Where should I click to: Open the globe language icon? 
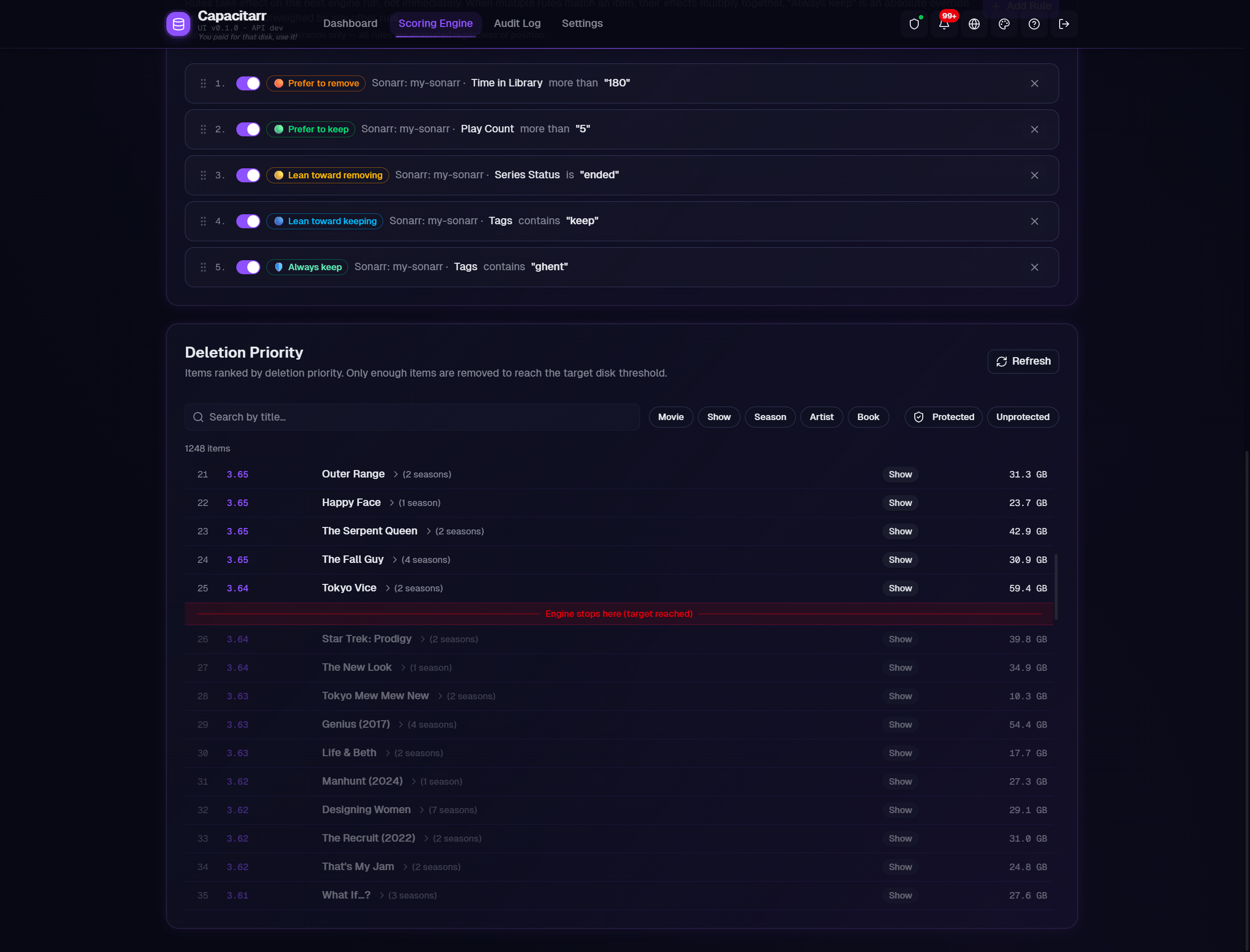[x=974, y=24]
